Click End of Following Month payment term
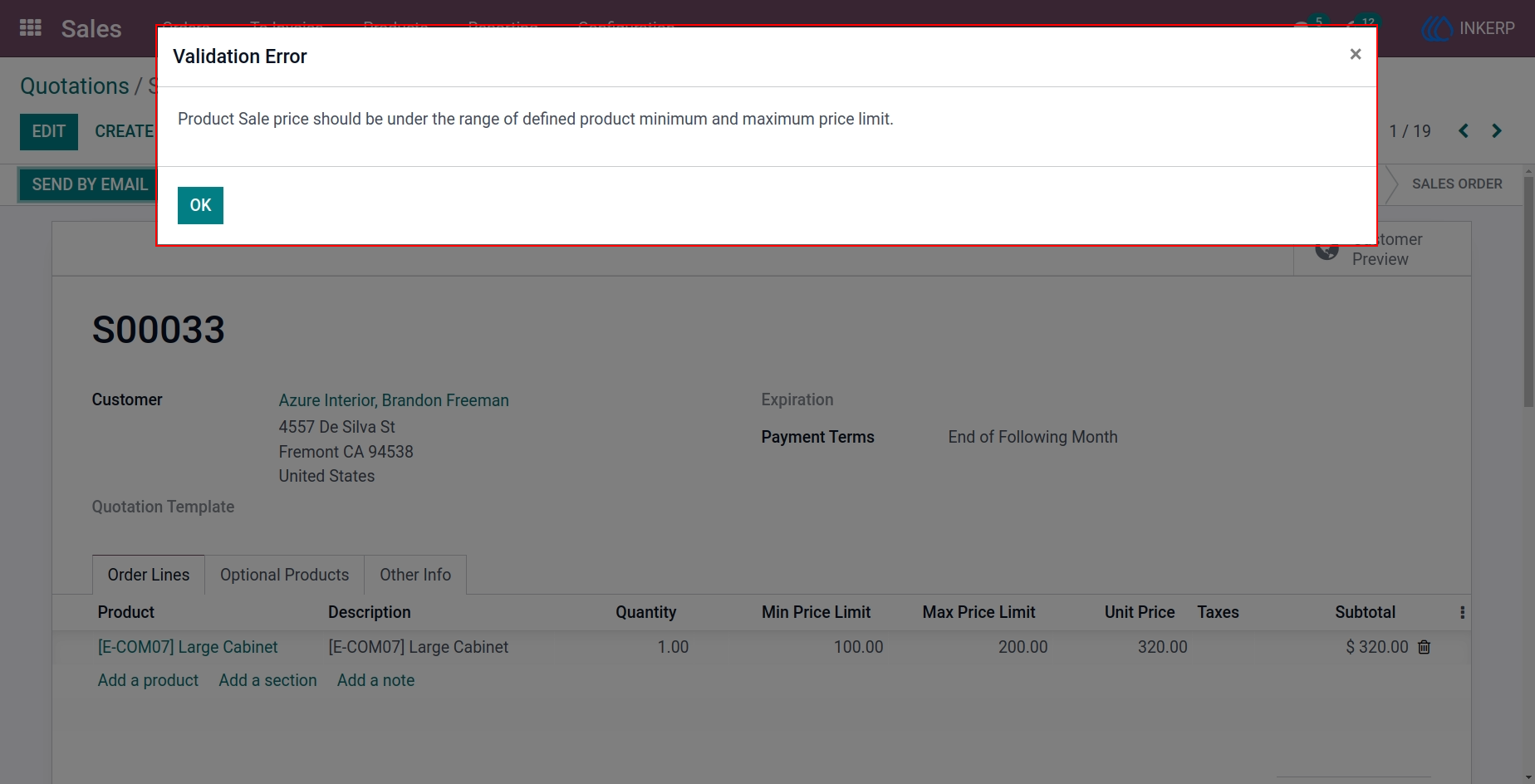This screenshot has width=1535, height=784. pos(1032,437)
